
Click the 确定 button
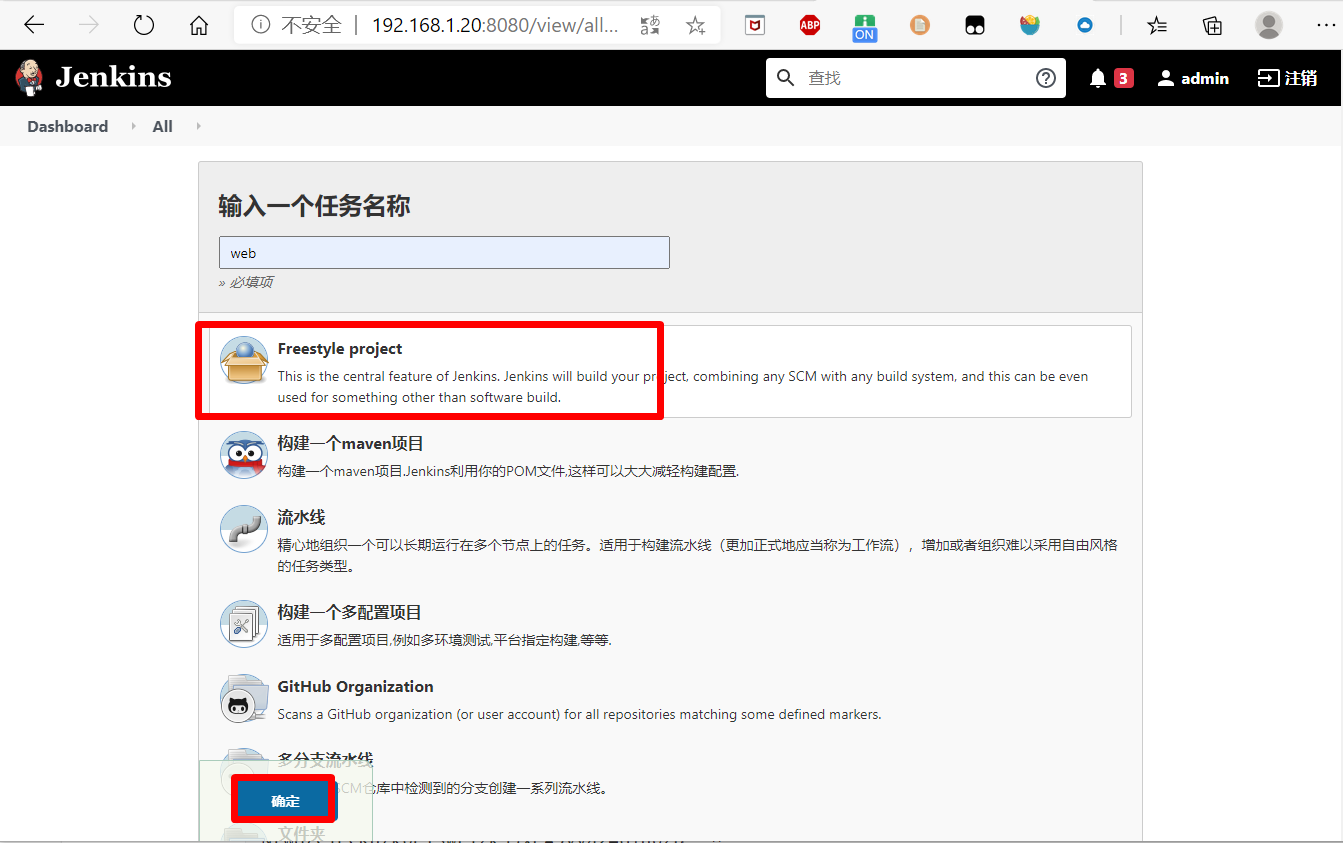[x=285, y=801]
